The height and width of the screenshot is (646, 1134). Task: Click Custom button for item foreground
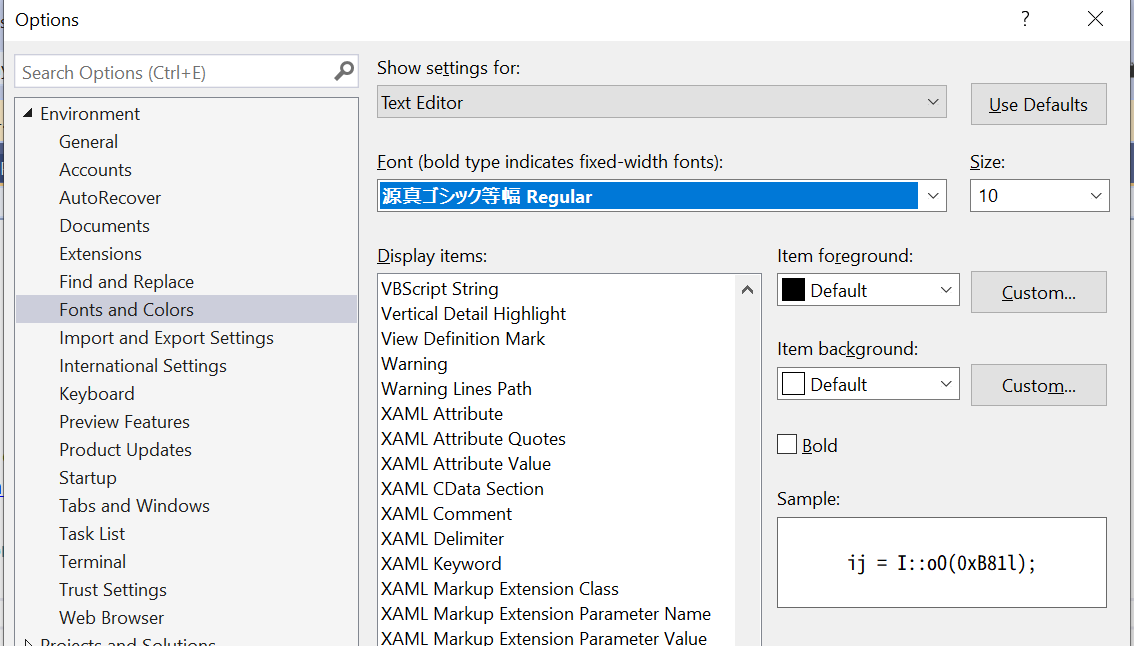pos(1038,292)
